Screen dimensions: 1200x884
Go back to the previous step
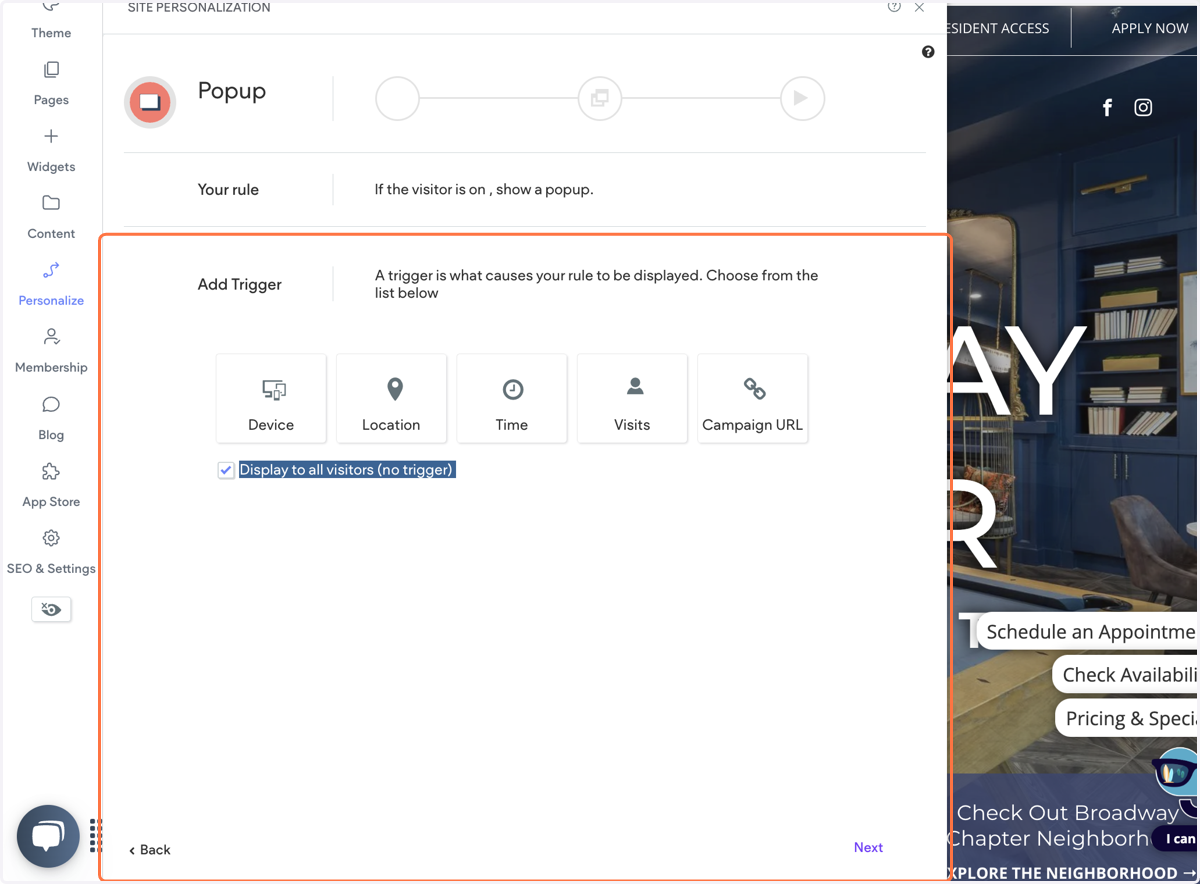pos(150,850)
